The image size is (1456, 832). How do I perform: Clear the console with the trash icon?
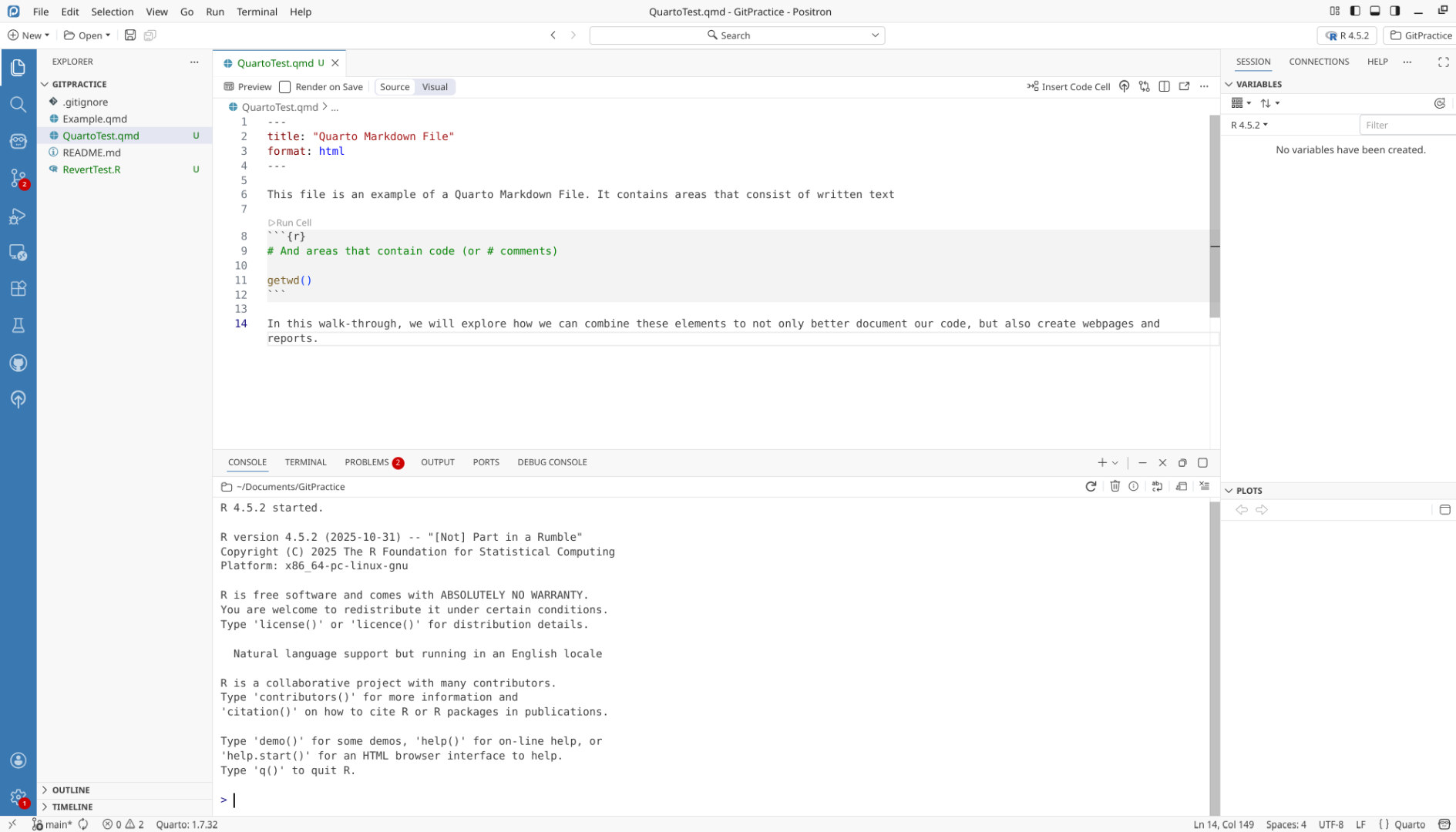pyautogui.click(x=1115, y=486)
